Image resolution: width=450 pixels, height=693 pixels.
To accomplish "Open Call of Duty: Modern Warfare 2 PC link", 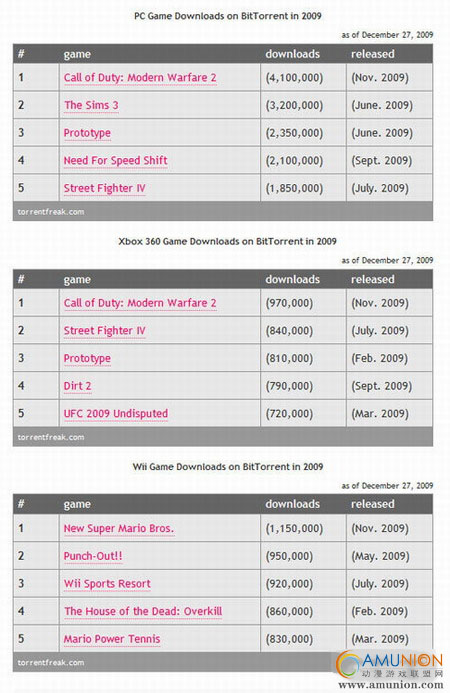I will click(140, 78).
